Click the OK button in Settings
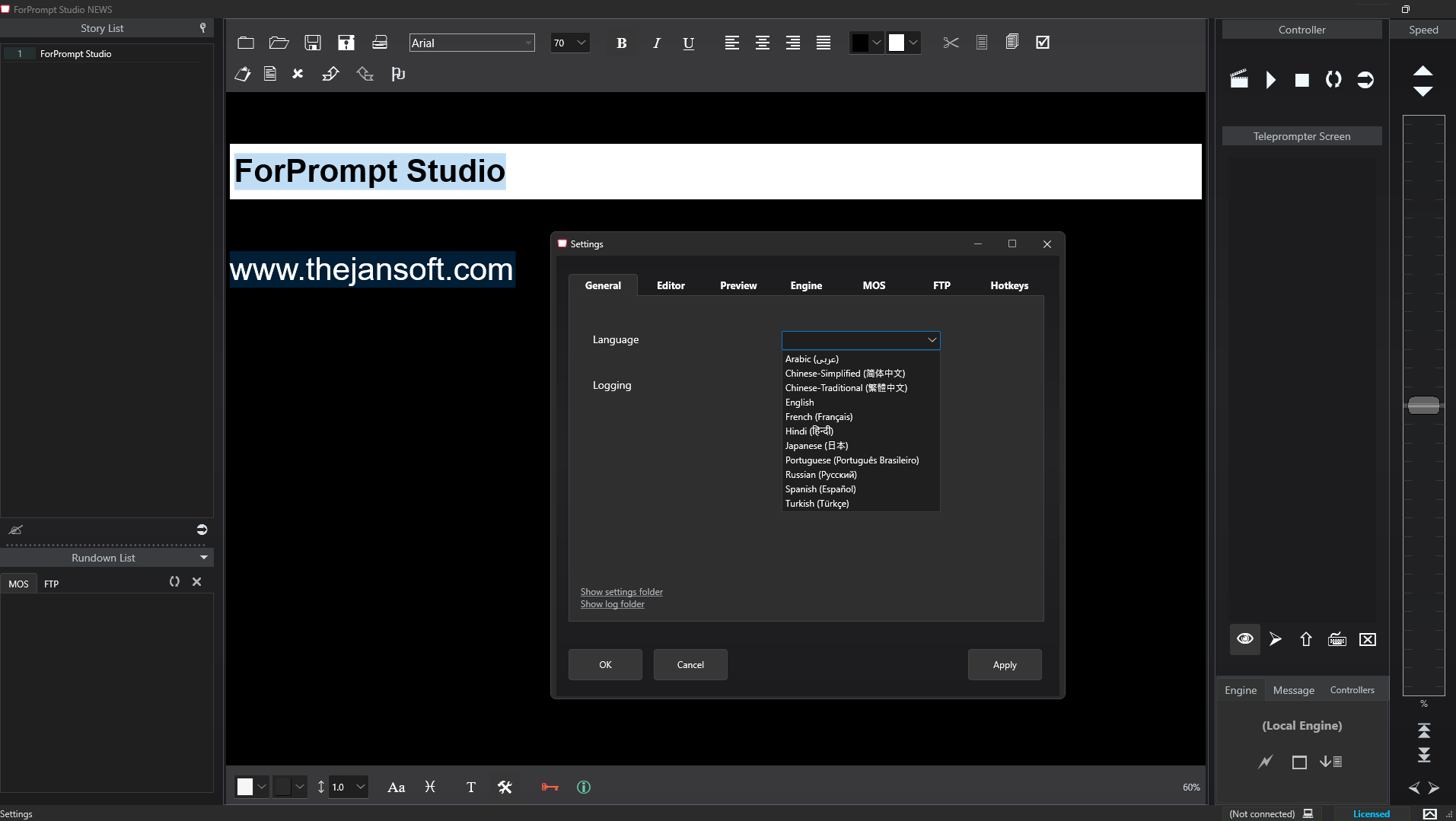 tap(605, 665)
